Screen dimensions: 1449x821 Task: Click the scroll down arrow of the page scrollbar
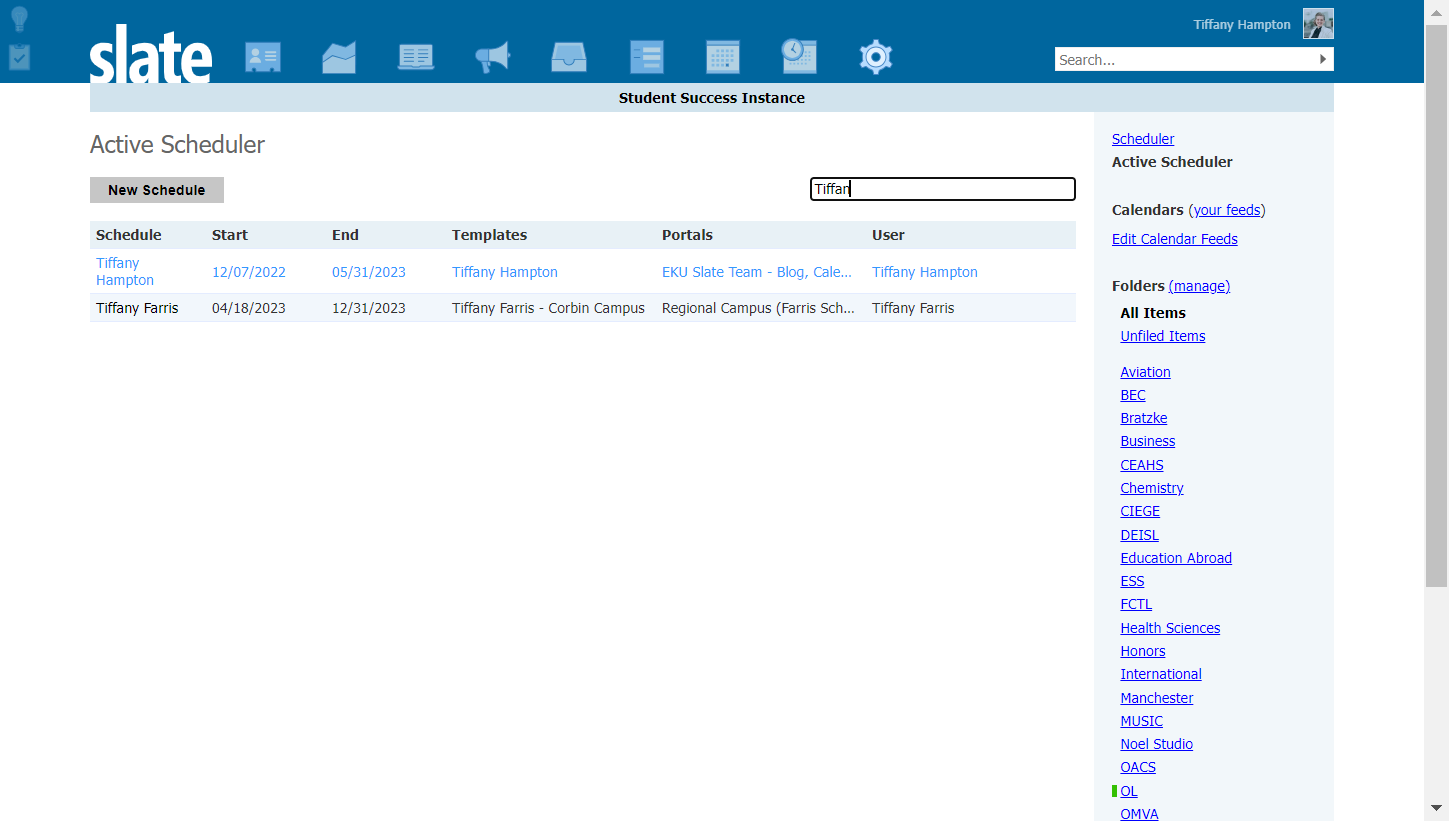[1436, 808]
